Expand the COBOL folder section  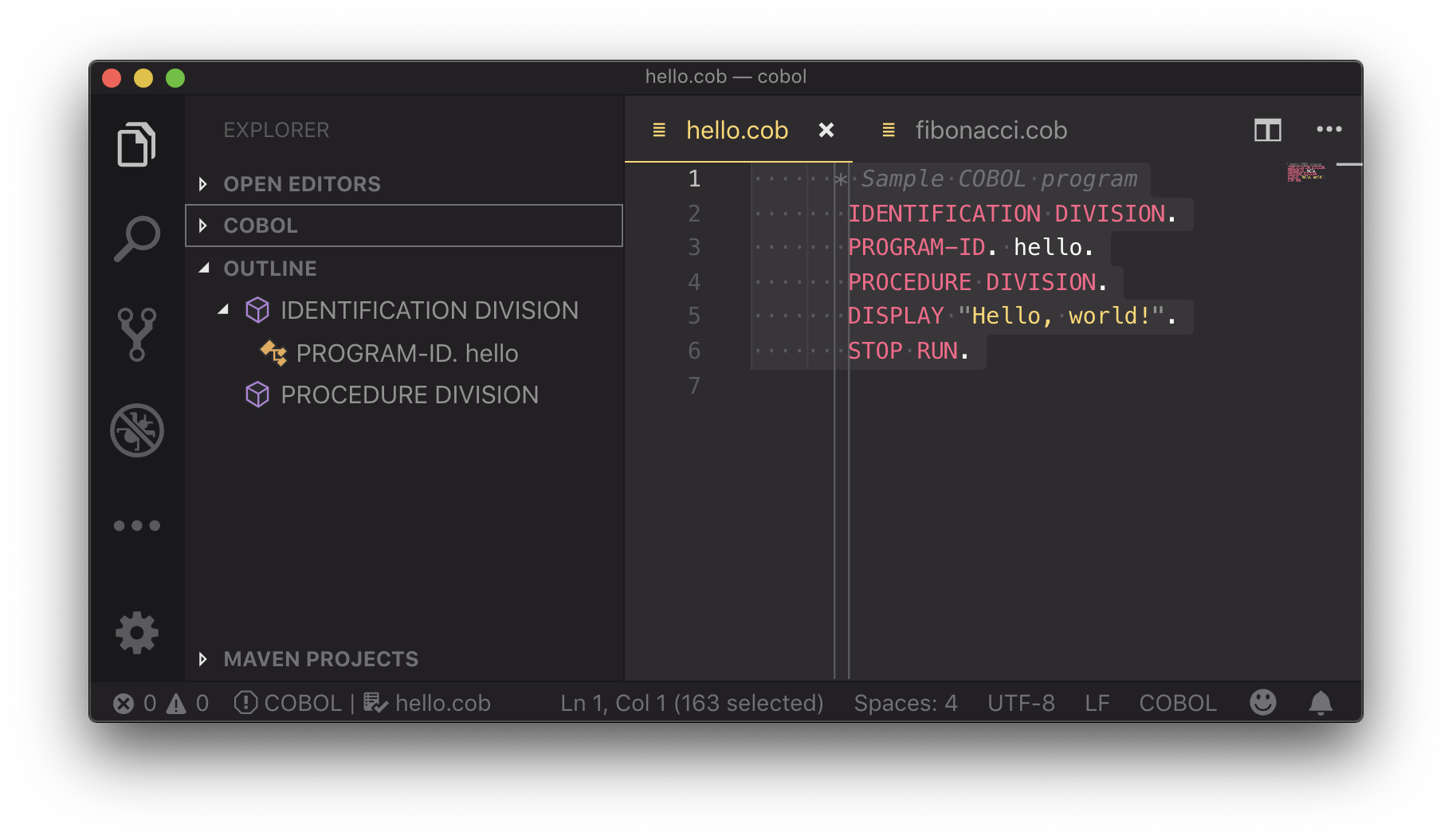404,226
